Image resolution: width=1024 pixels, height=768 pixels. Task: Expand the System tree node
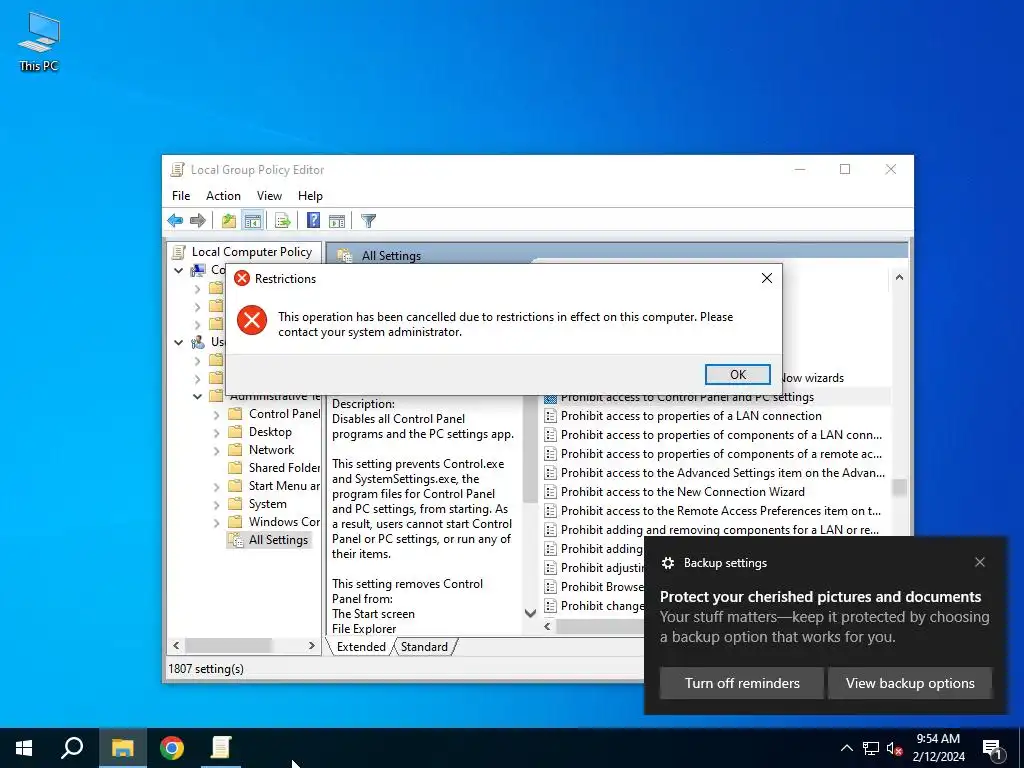(x=216, y=504)
